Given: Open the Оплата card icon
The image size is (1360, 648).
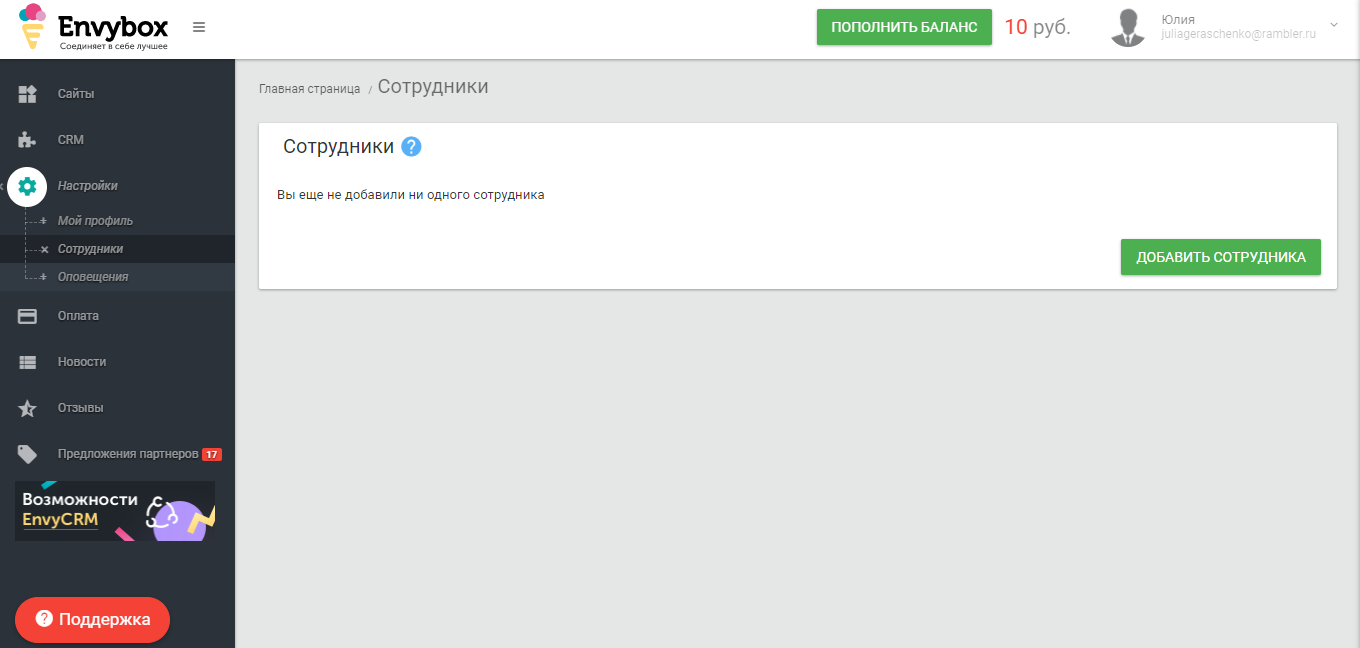Looking at the screenshot, I should (28, 316).
